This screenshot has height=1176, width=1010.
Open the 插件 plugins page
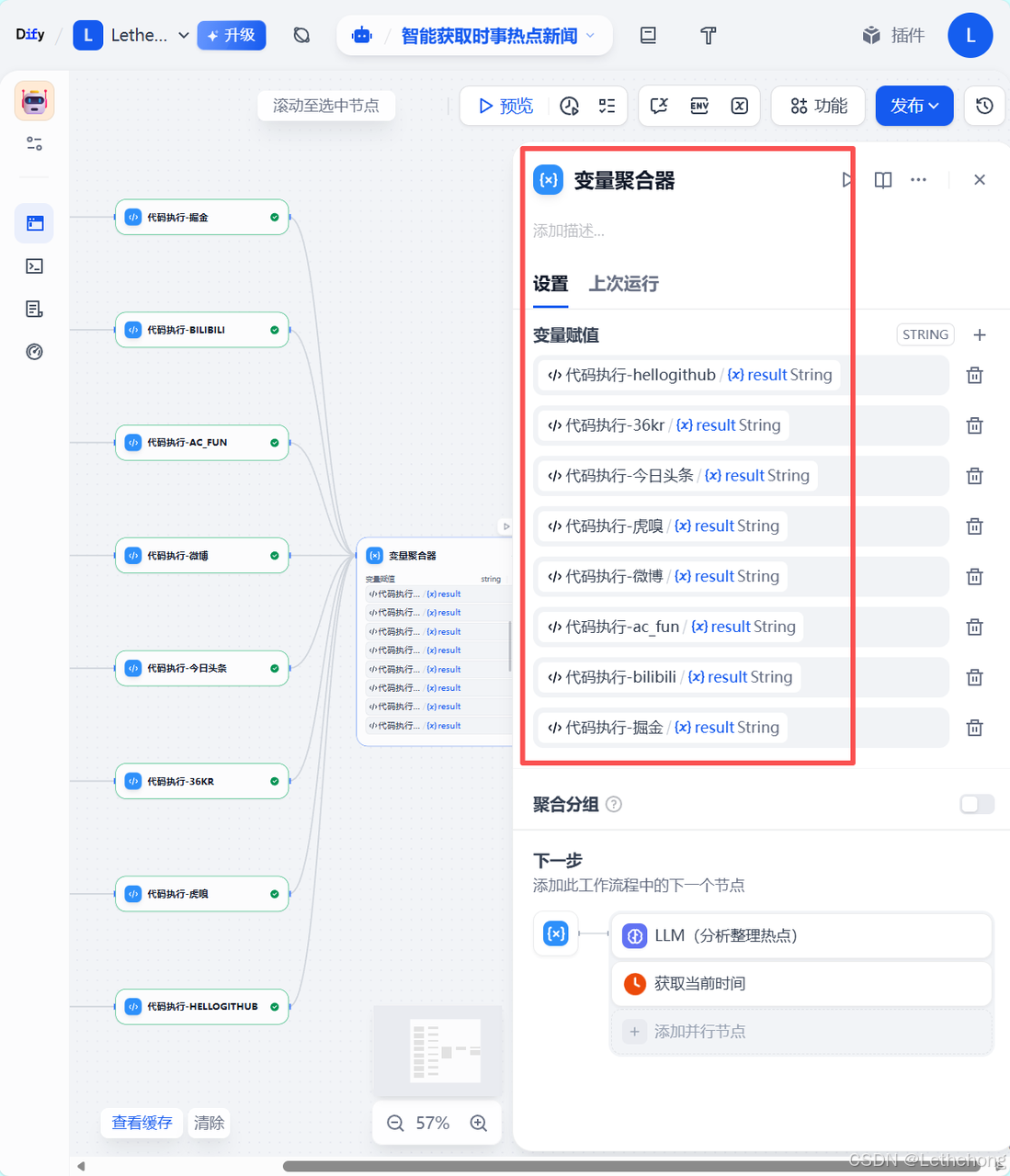pyautogui.click(x=893, y=35)
